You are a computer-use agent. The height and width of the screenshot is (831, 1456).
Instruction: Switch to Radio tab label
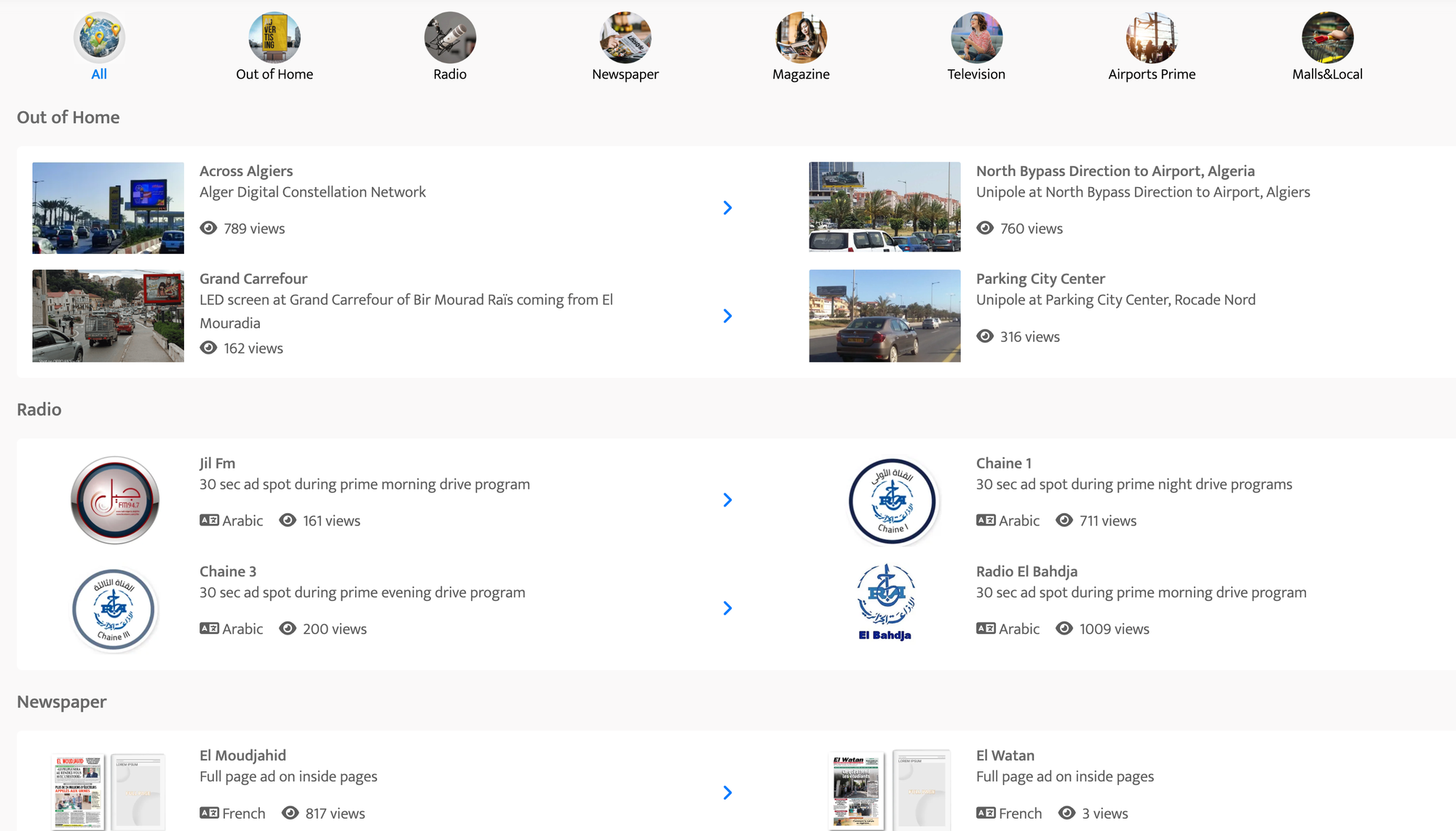[x=450, y=74]
